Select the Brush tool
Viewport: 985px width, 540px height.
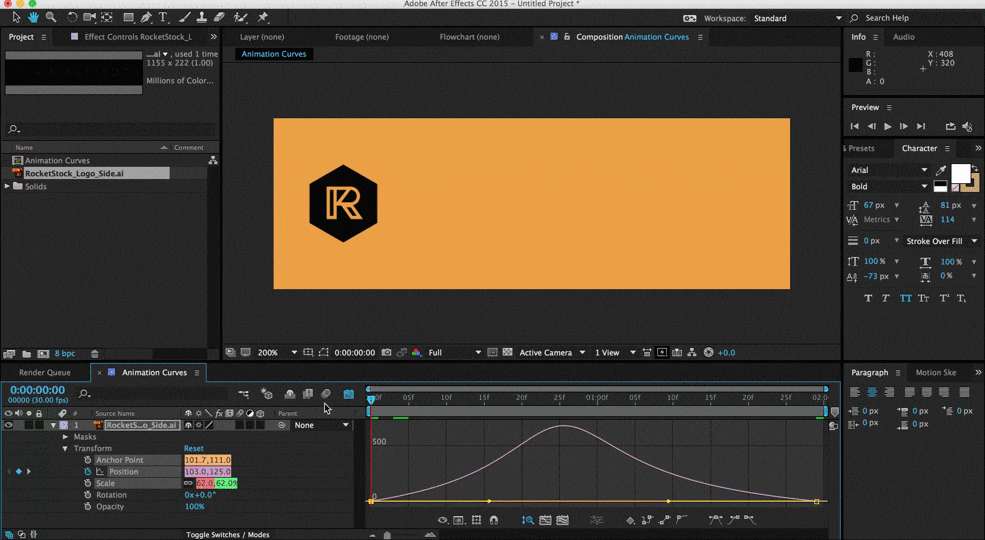185,18
